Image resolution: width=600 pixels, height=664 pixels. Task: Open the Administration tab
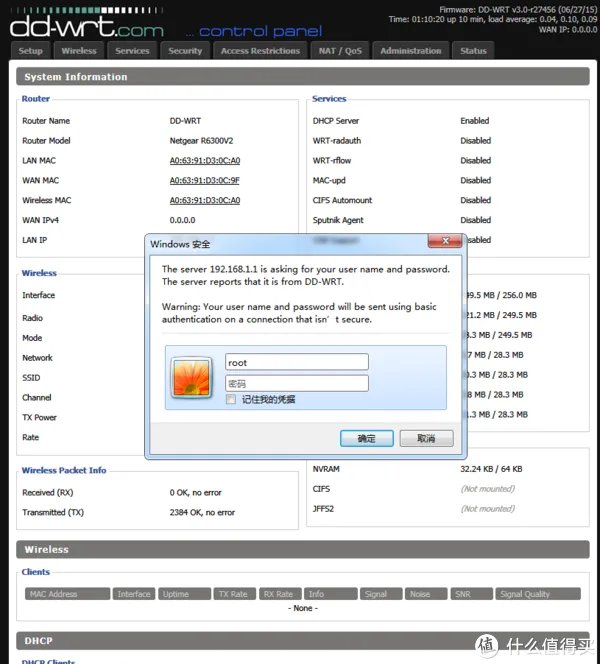click(410, 51)
